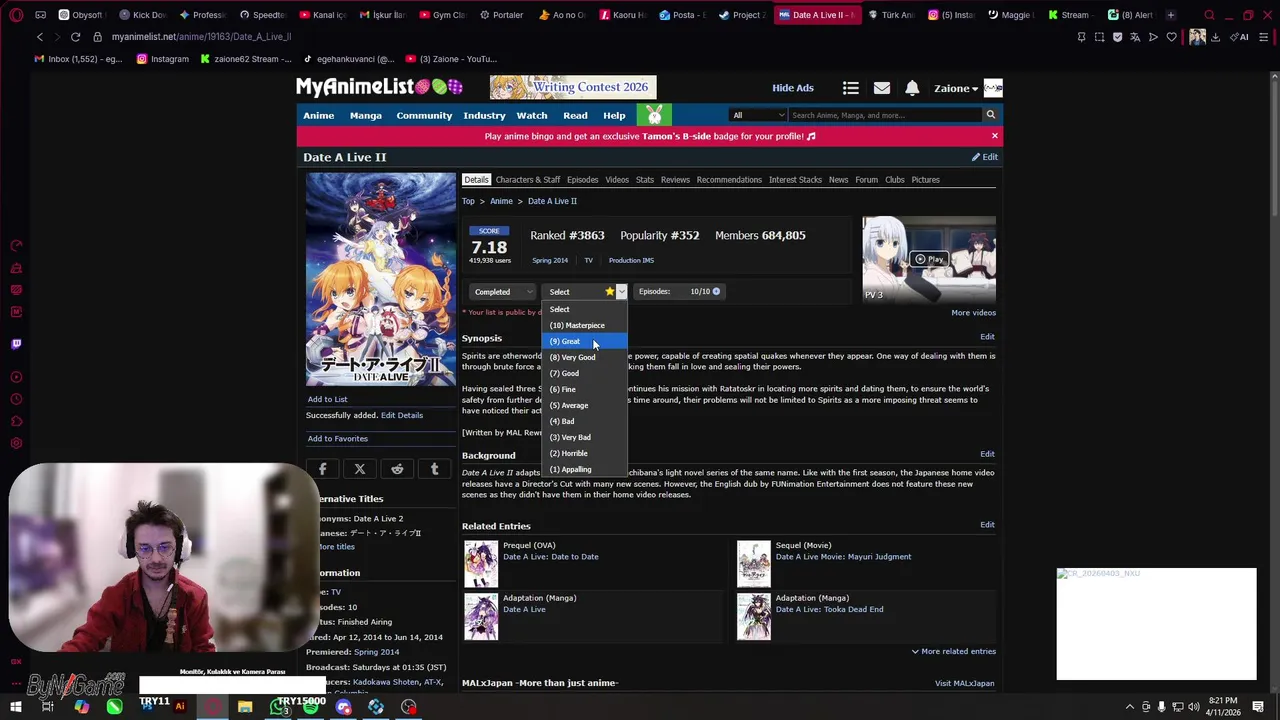Choose score (10) Masterpiece
The image size is (1280, 720).
[x=585, y=325]
